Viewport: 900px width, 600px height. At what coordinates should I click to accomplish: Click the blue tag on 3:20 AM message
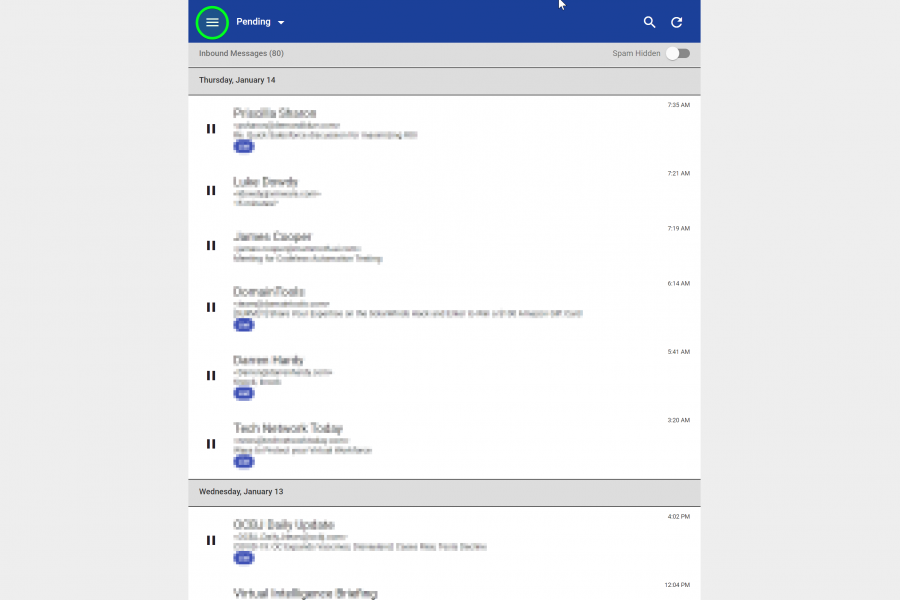pyautogui.click(x=244, y=462)
